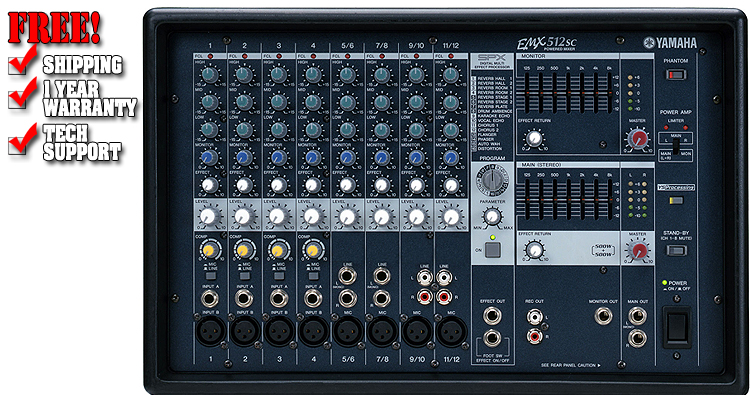Viewport: 750px width, 395px height.
Task: Click channel 1 High EQ knob
Action: click(210, 75)
